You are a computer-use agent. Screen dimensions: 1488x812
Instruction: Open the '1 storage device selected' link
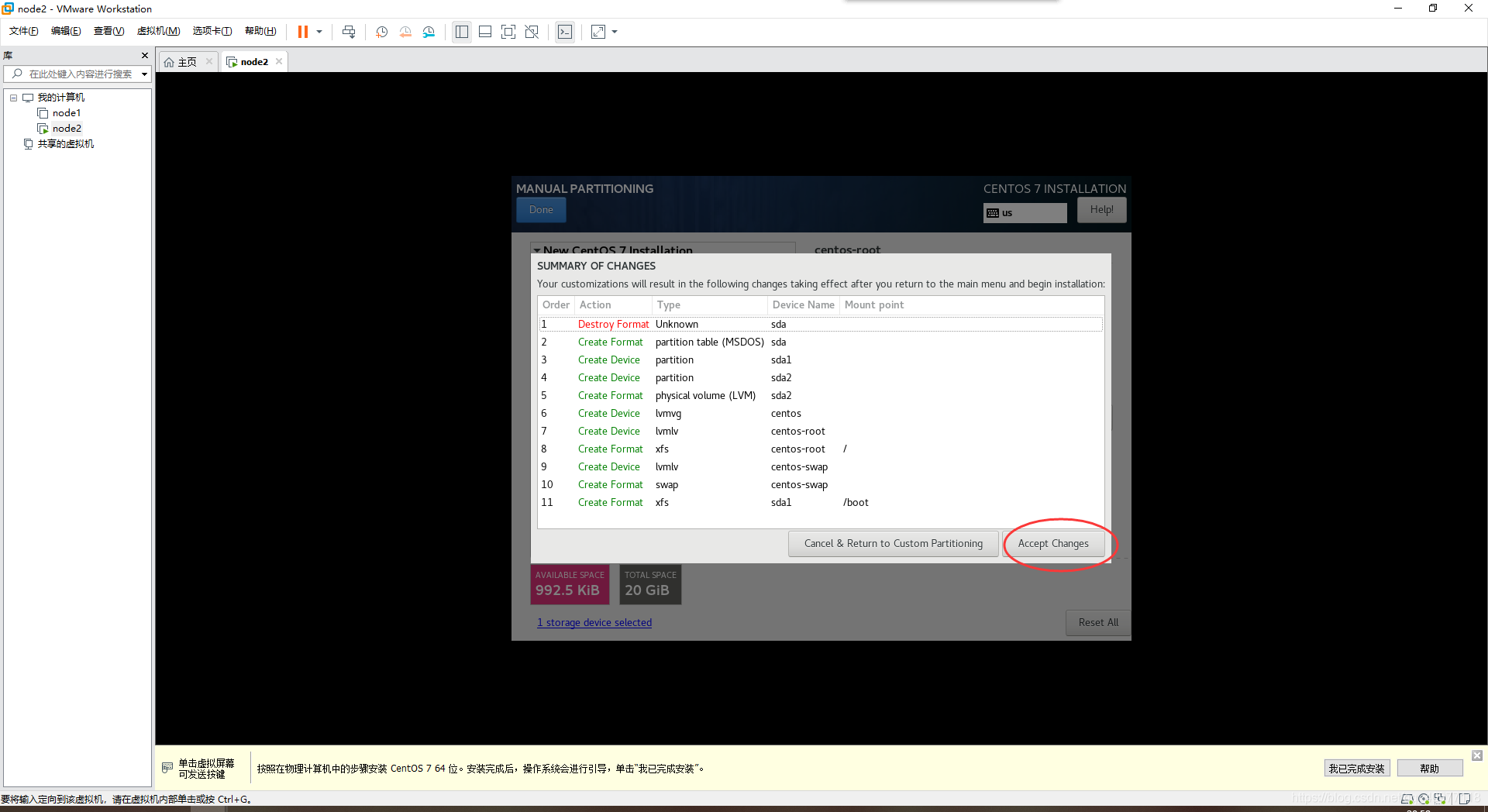pyautogui.click(x=594, y=622)
